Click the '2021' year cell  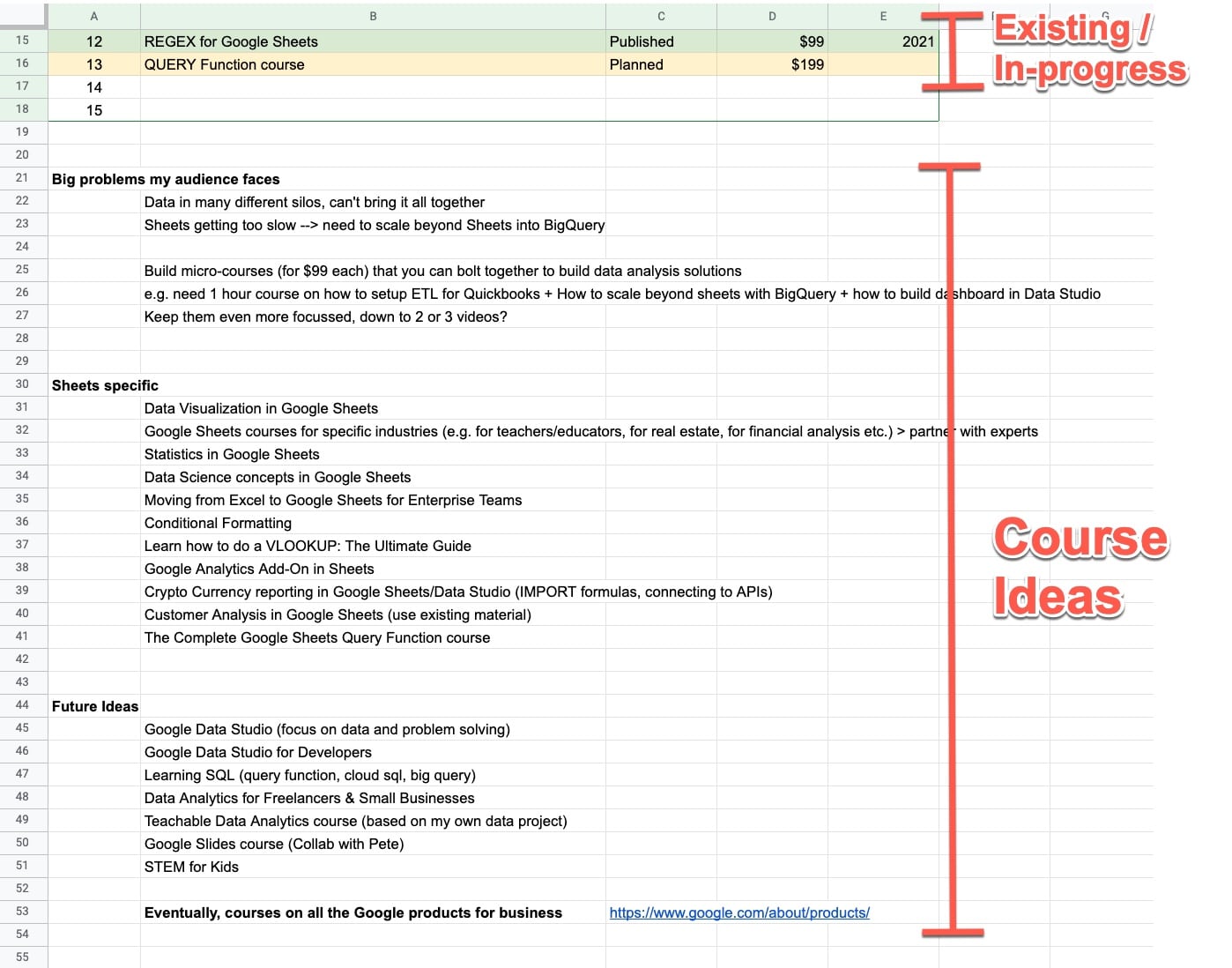click(883, 41)
